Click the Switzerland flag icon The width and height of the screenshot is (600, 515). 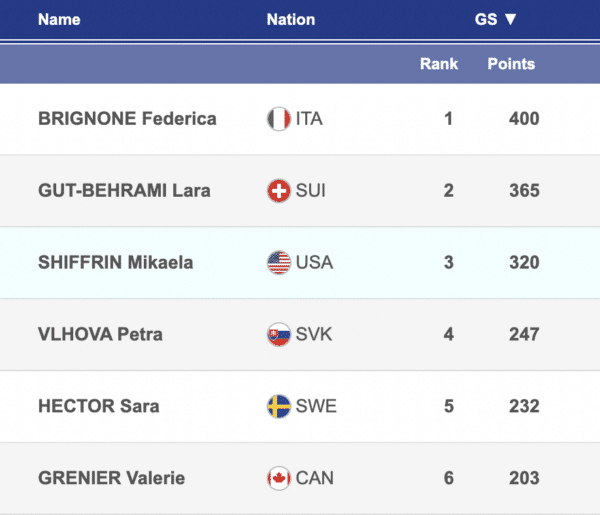[279, 191]
